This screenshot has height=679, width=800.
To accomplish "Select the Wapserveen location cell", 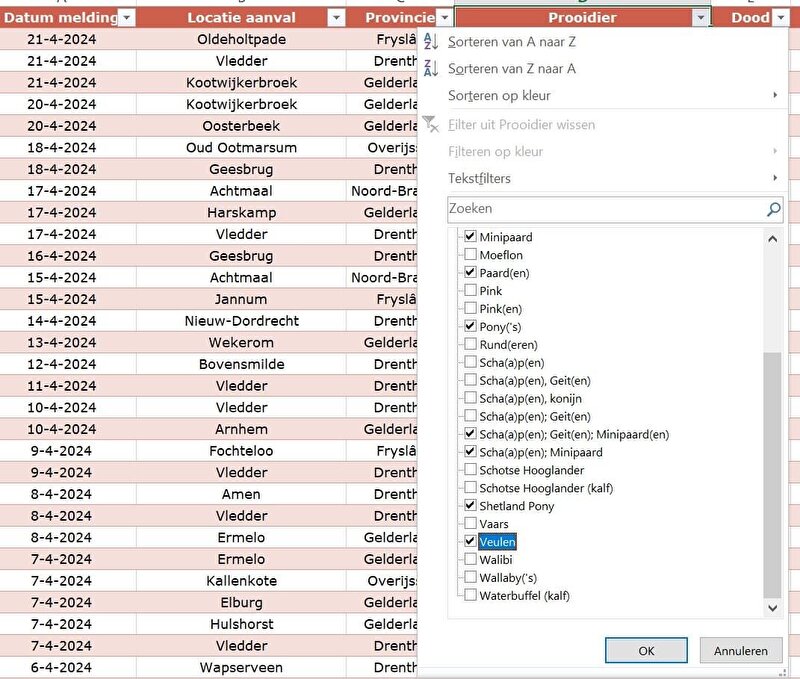I will [241, 667].
